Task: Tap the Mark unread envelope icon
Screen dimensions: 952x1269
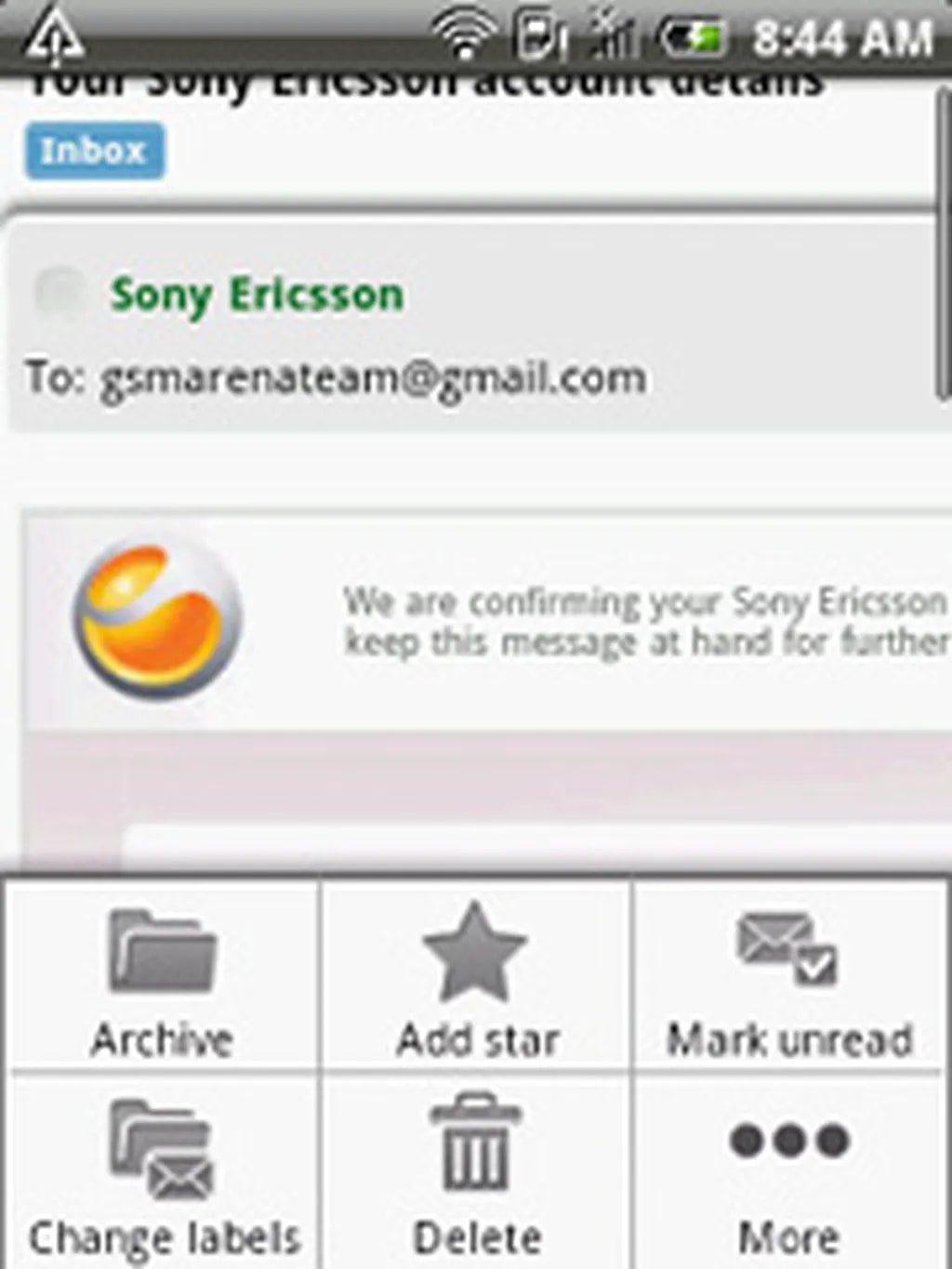Action: pos(787,948)
